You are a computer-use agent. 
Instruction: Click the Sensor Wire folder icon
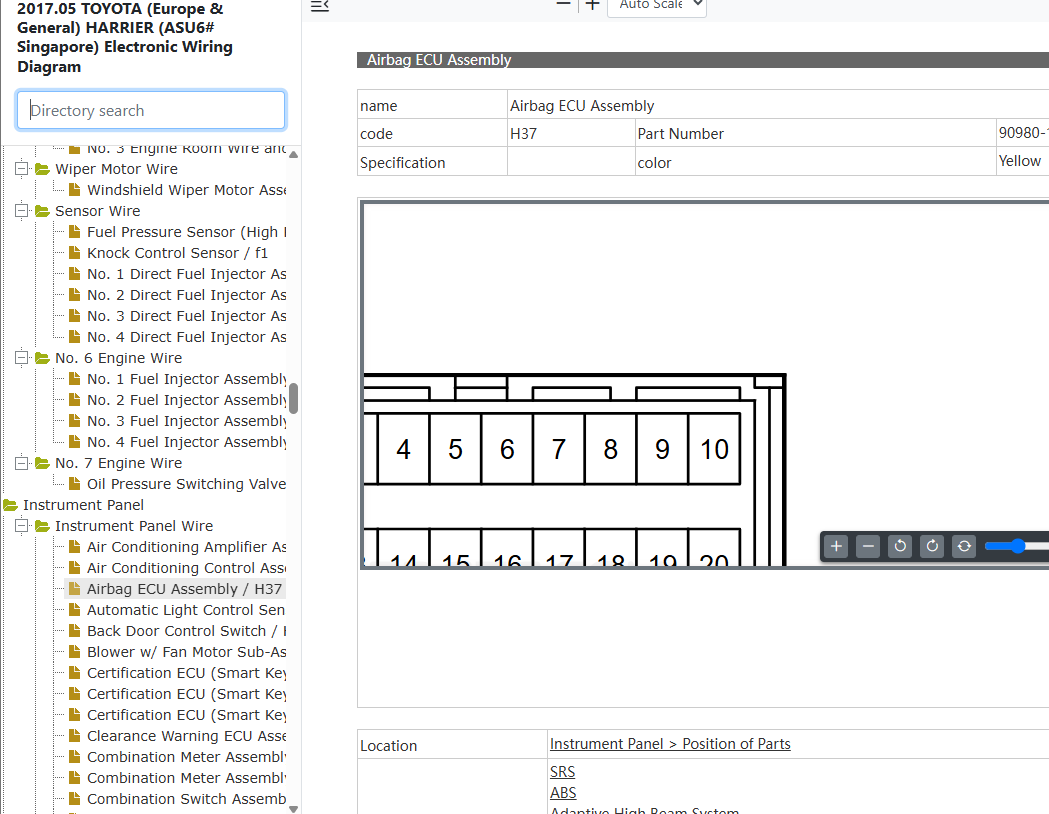click(42, 211)
